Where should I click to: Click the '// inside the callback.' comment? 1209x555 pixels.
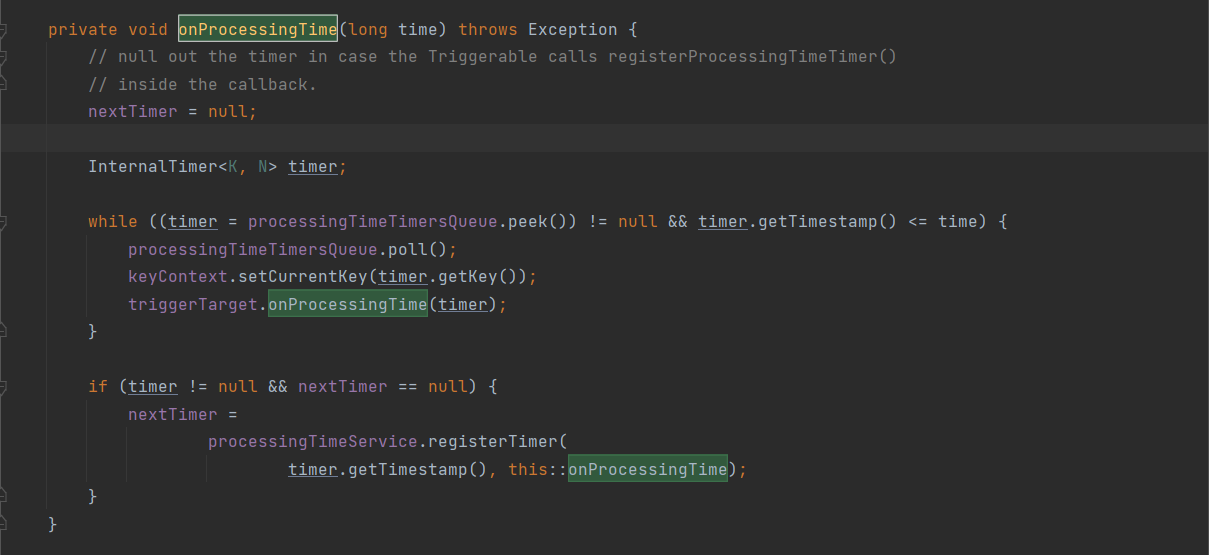(x=202, y=84)
